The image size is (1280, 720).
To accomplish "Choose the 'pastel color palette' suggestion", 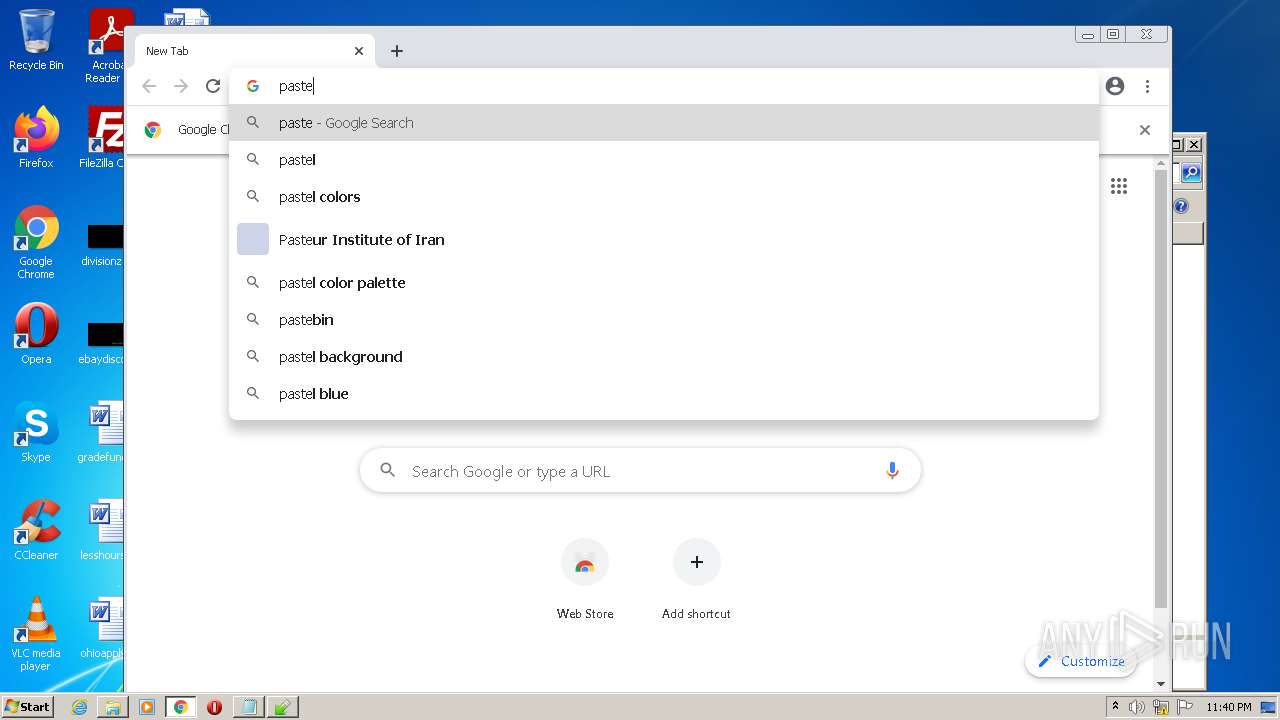I will pos(664,283).
